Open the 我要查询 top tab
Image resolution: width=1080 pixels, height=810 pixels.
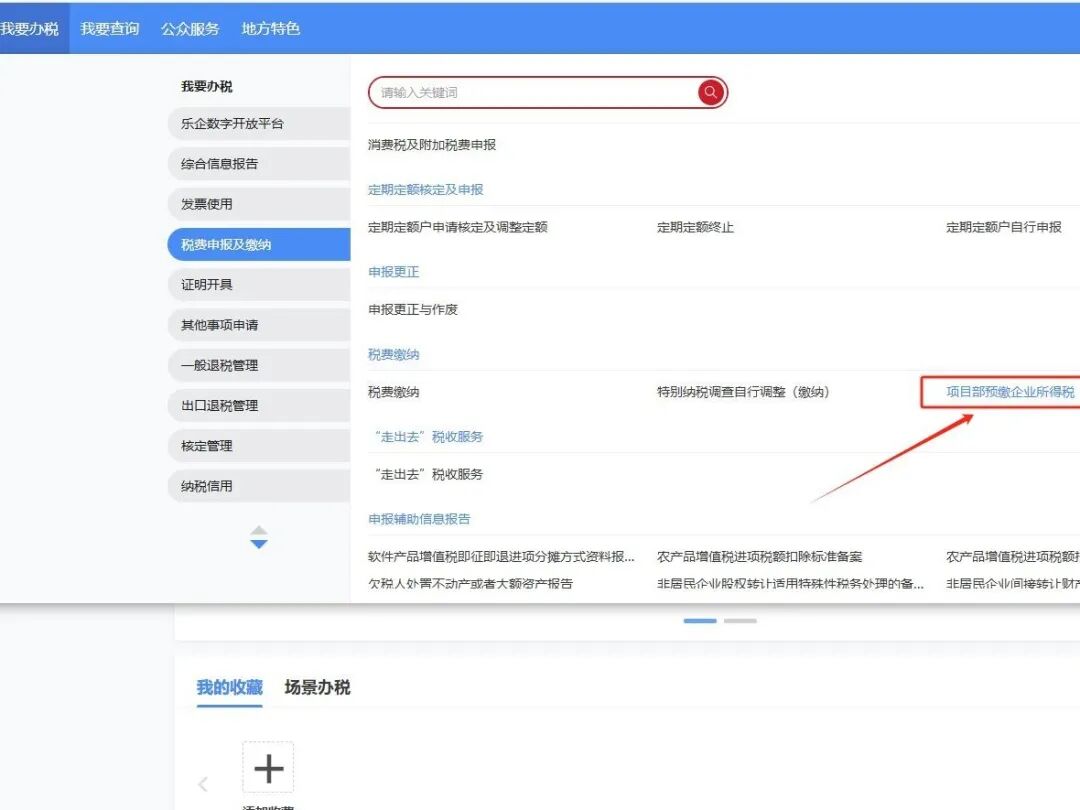(x=110, y=28)
